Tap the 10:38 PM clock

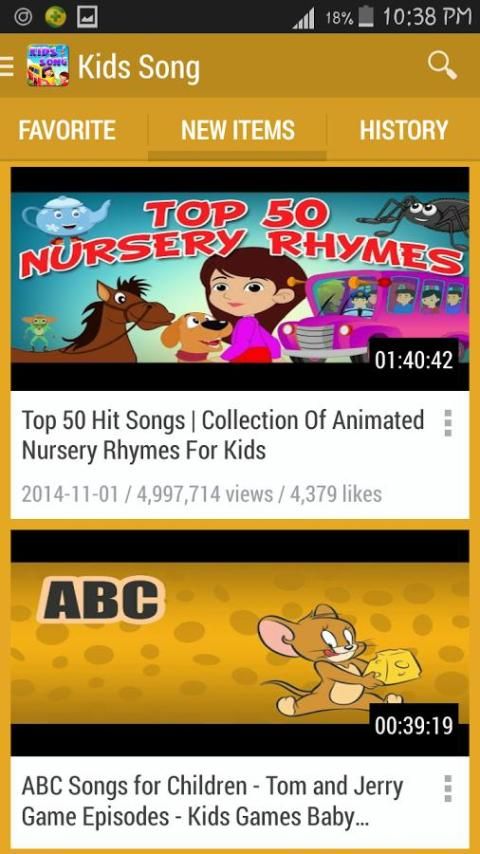(x=427, y=17)
